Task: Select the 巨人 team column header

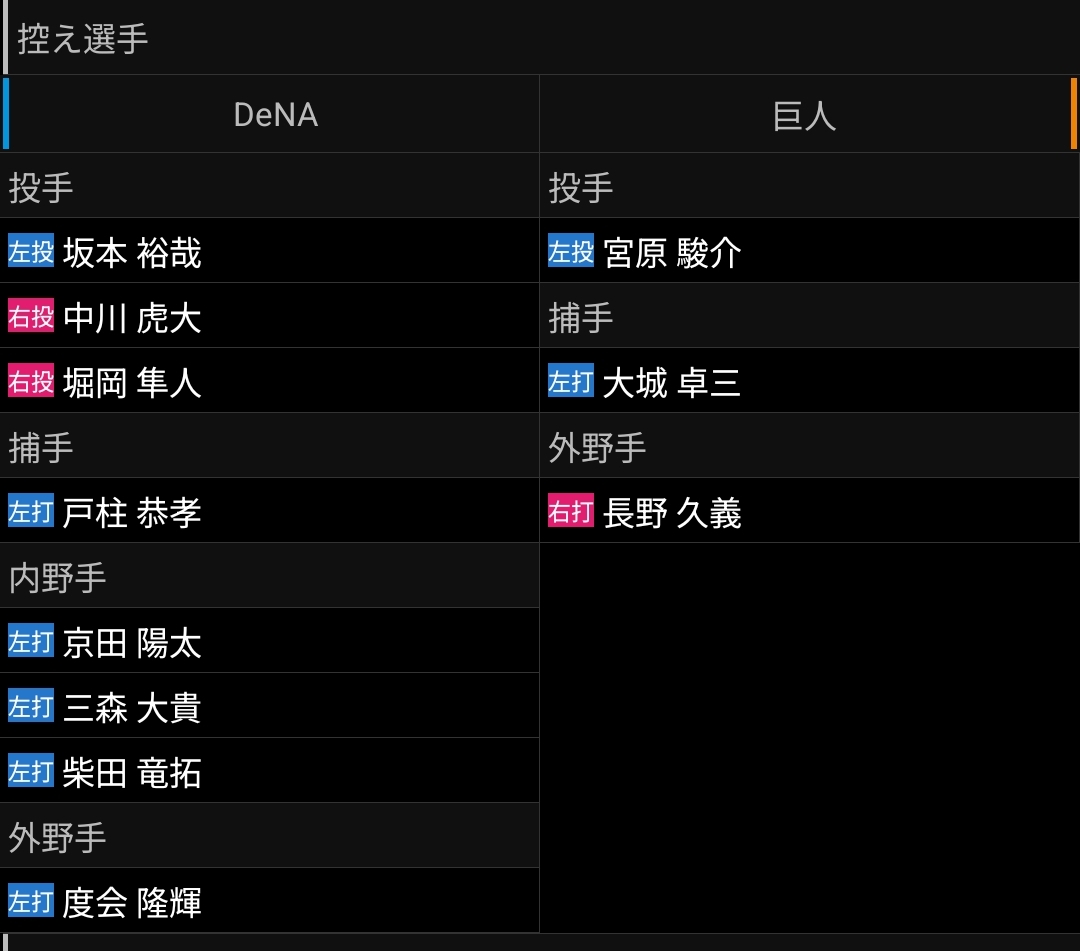Action: click(x=805, y=115)
